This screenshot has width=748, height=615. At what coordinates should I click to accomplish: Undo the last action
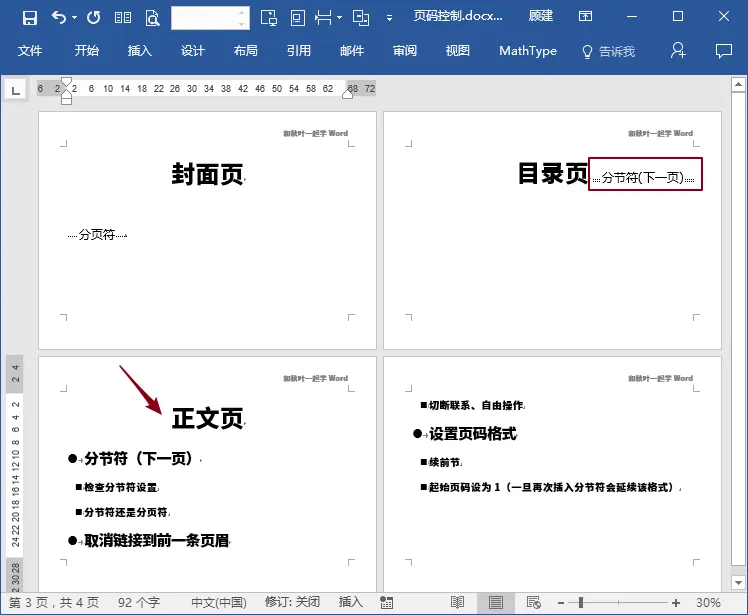coord(59,18)
